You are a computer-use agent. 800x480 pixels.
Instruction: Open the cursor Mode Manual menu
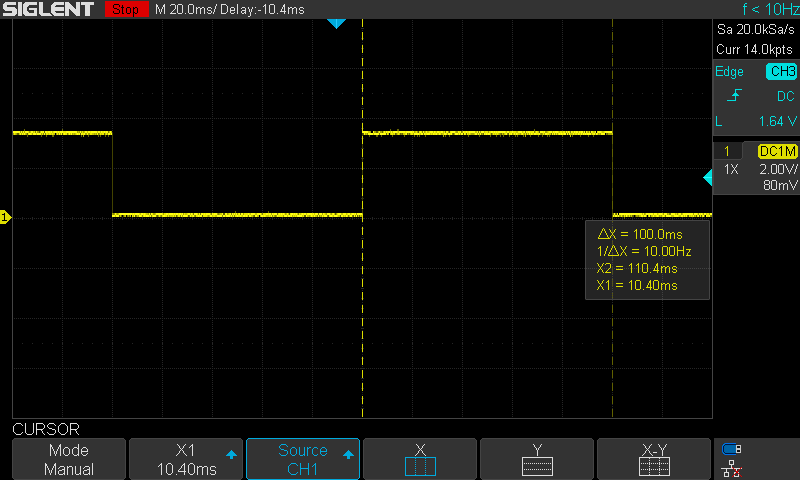point(69,459)
